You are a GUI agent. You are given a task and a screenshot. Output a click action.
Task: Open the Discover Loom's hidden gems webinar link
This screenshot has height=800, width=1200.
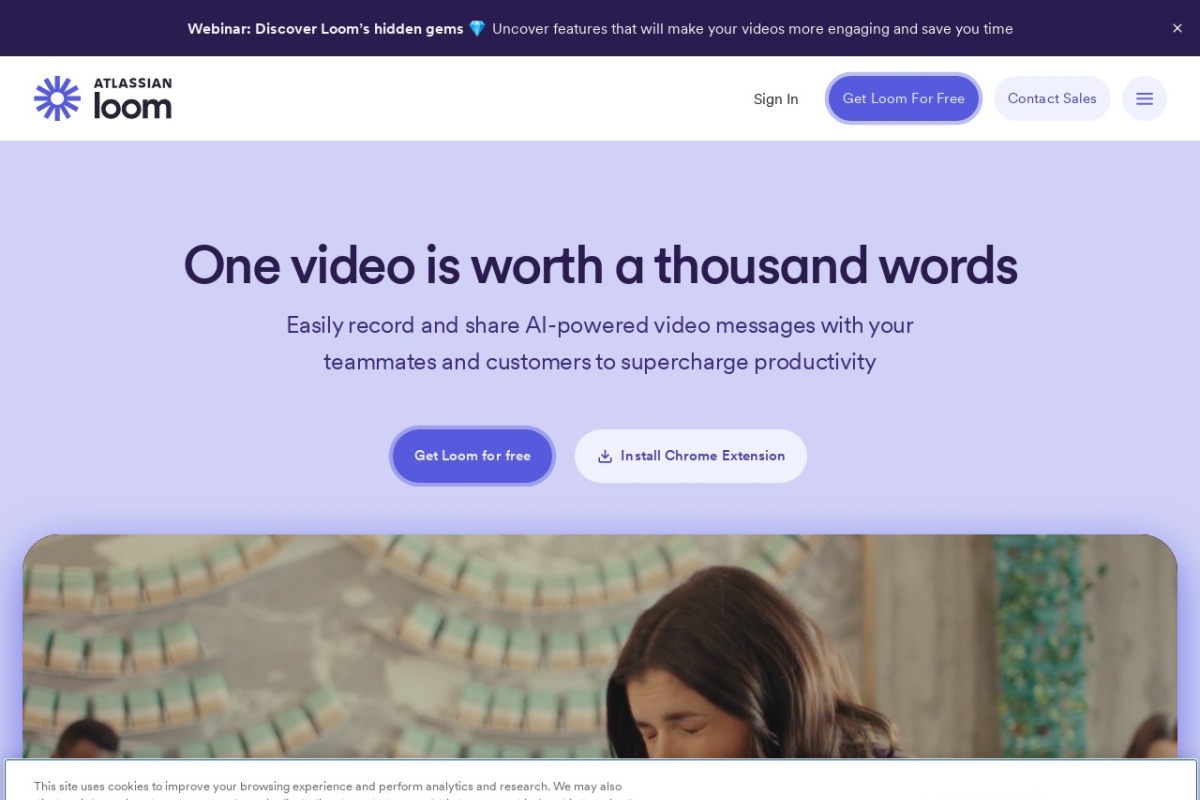[325, 29]
